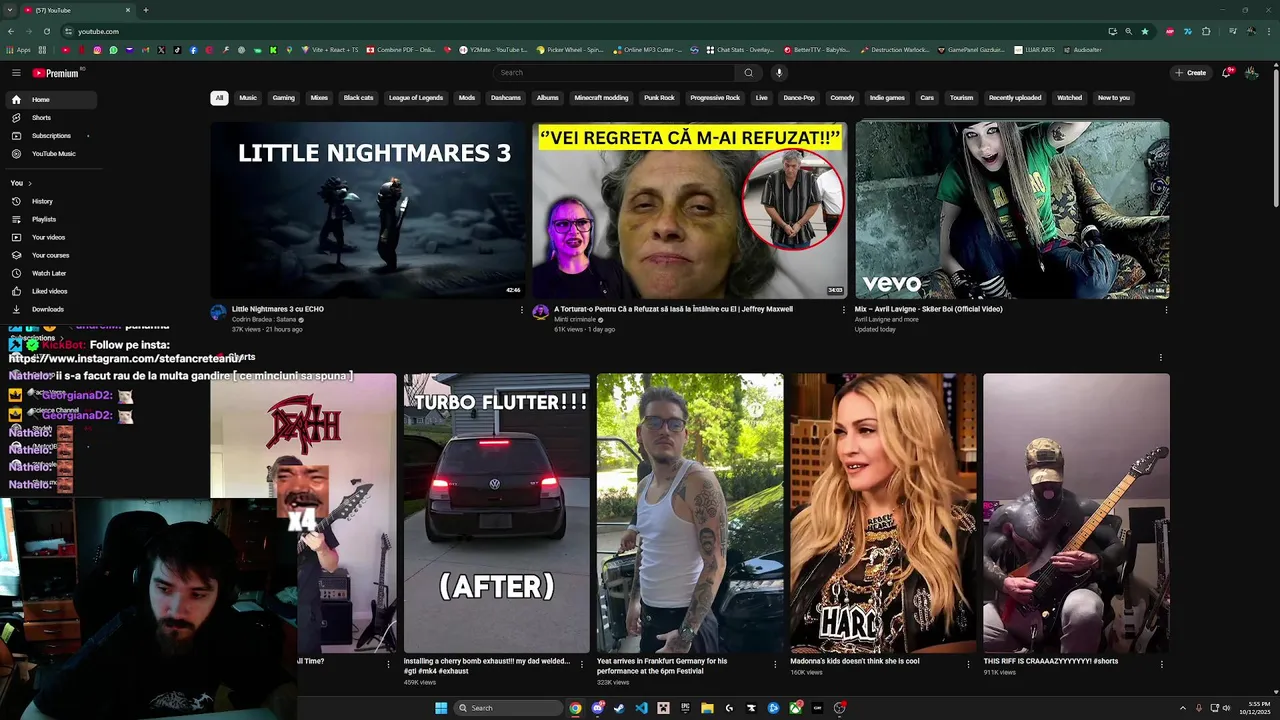Open Mix – Avril Lavigne Sk8er Boi title
The height and width of the screenshot is (720, 1280).
pyautogui.click(x=928, y=309)
